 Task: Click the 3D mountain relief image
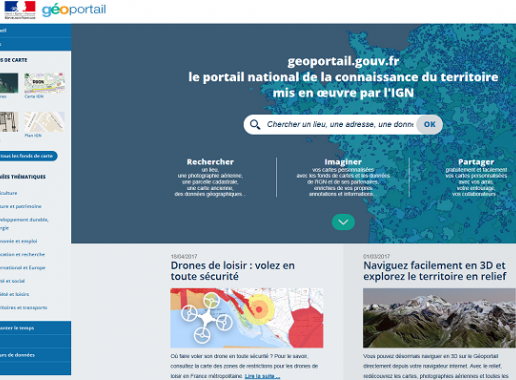coord(439,318)
